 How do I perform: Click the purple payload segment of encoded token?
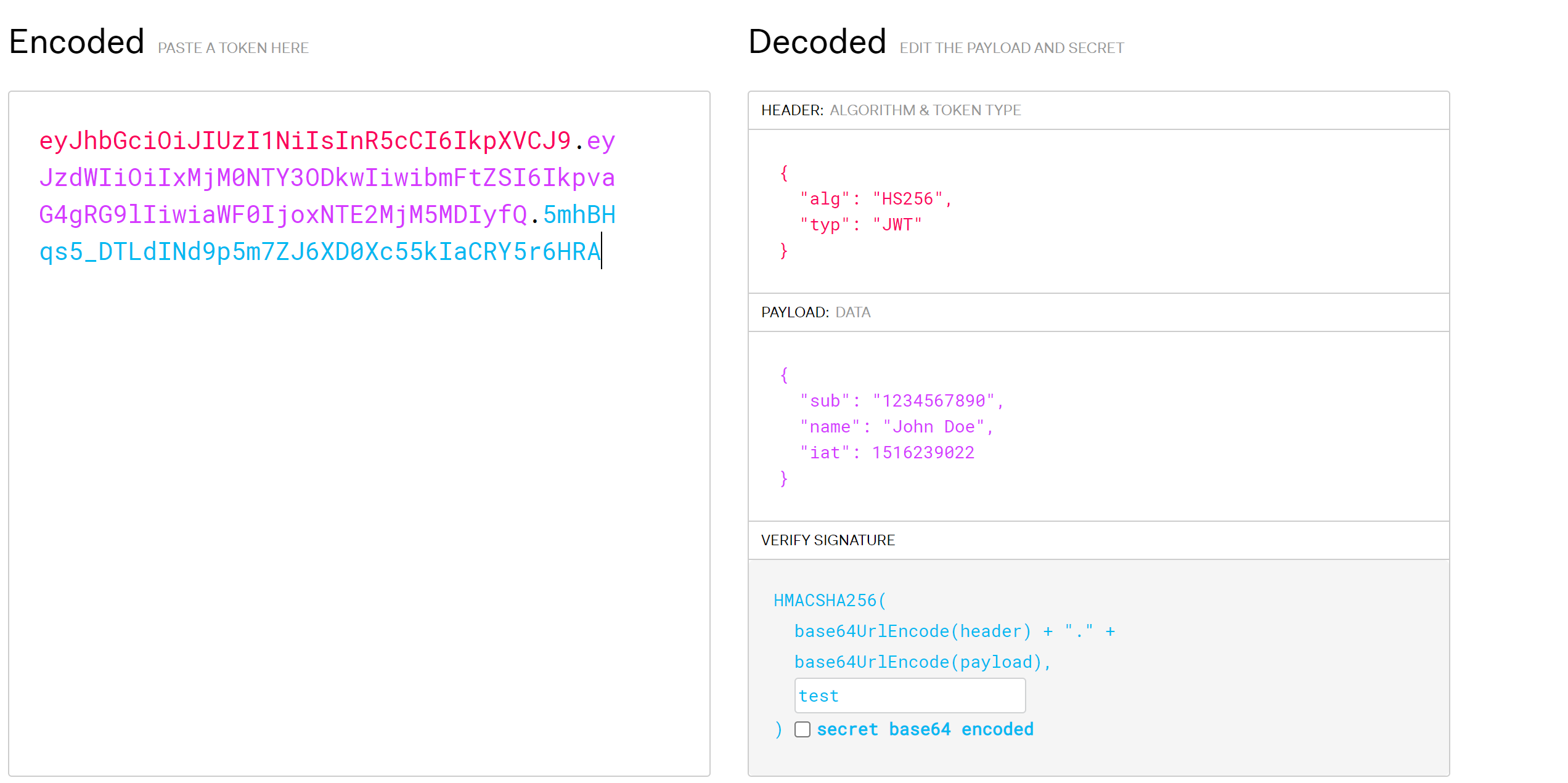[327, 178]
